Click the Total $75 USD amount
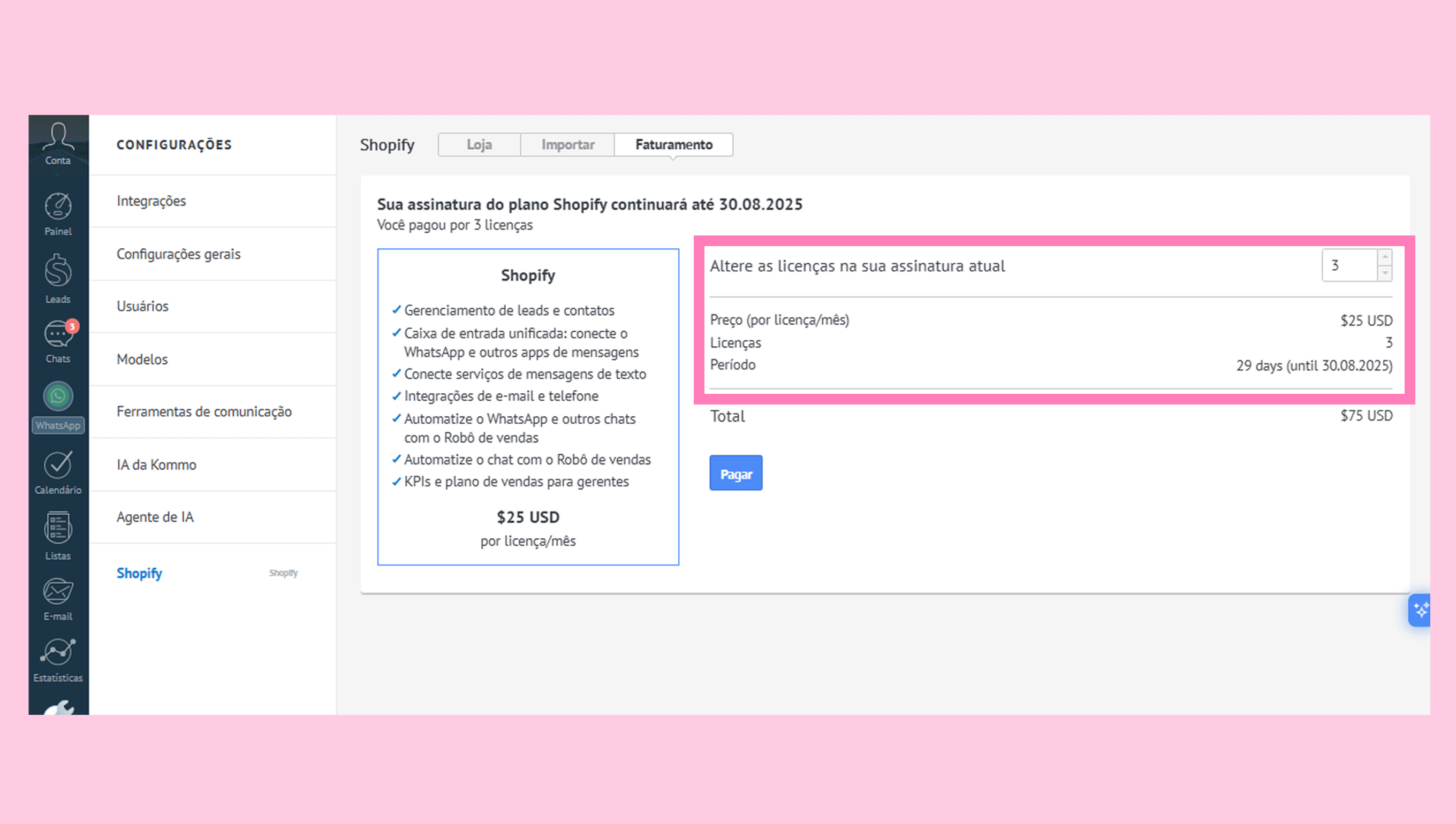This screenshot has height=824, width=1456. (x=1366, y=416)
